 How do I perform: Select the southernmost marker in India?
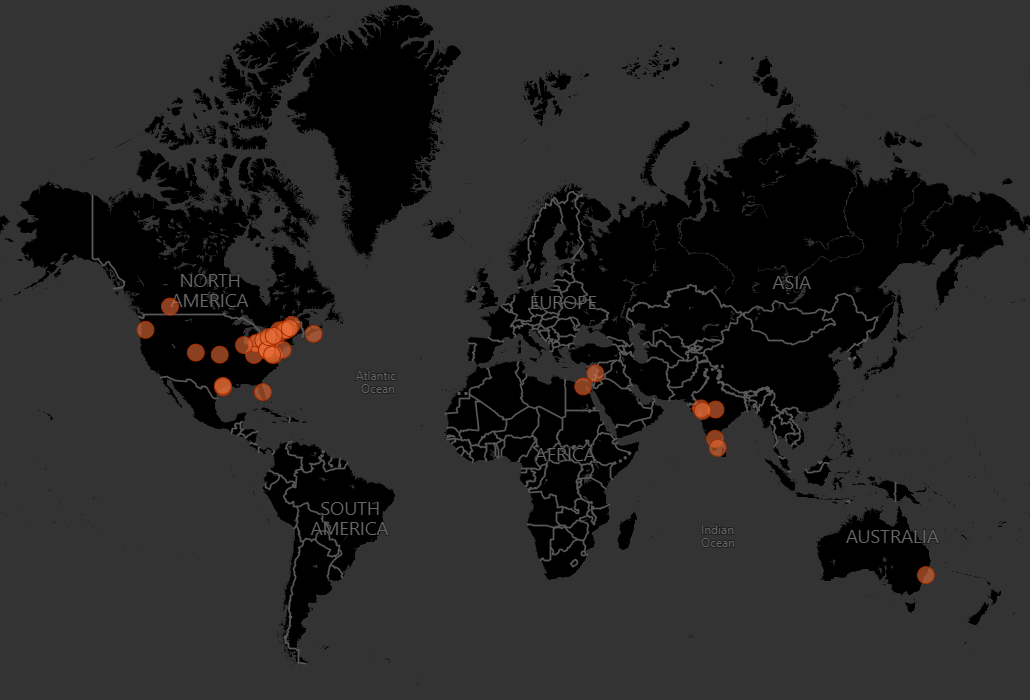pos(717,448)
